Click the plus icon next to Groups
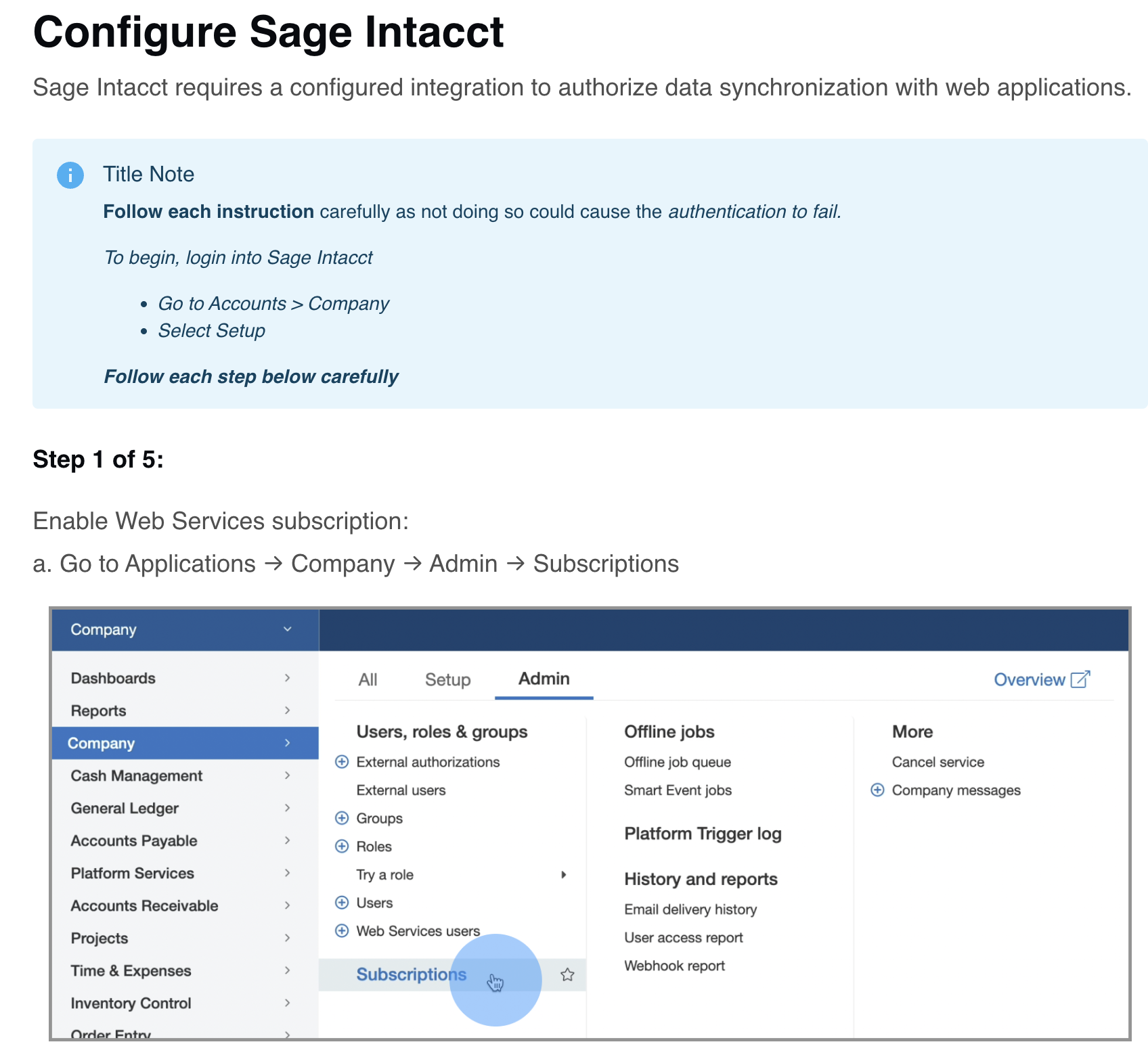This screenshot has height=1061, width=1148. tap(342, 818)
